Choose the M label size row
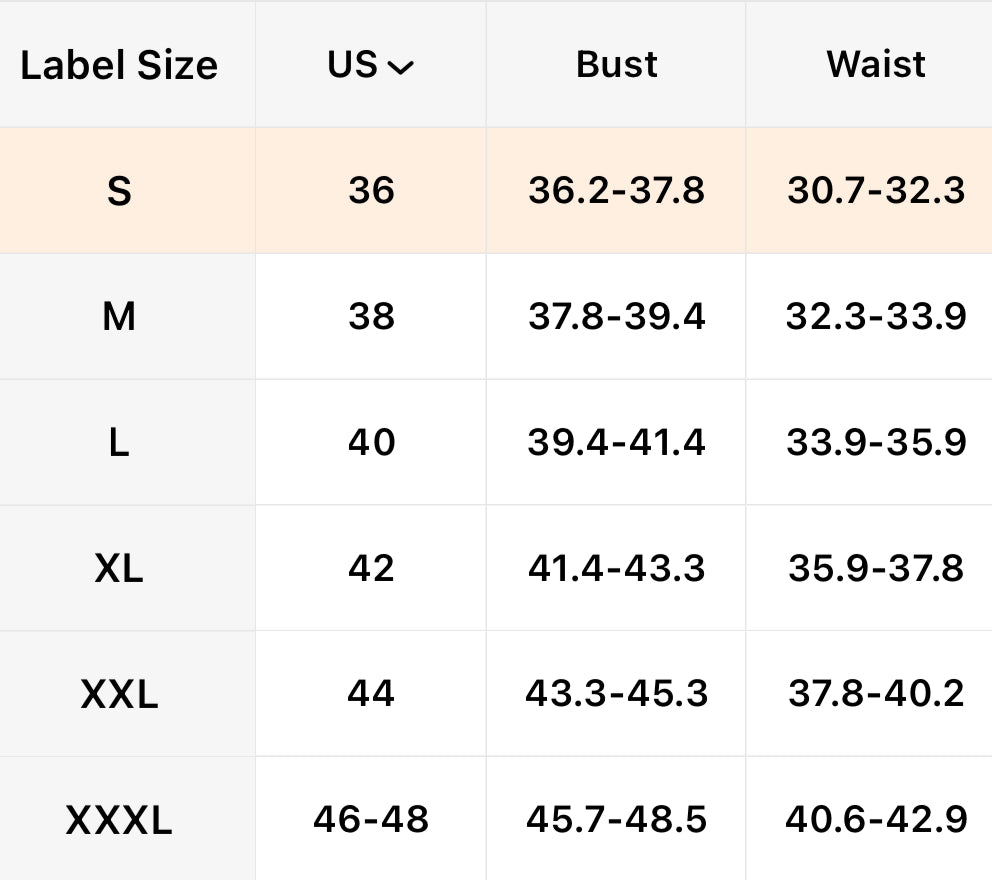Viewport: 992px width, 880px height. (119, 317)
